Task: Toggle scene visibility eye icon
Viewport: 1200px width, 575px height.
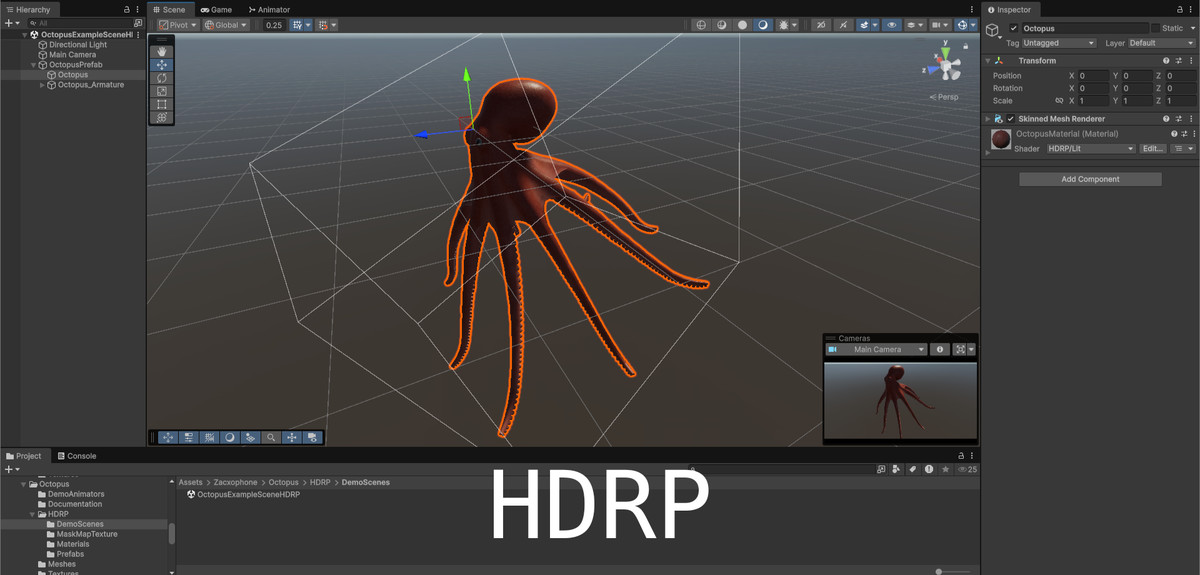Action: pyautogui.click(x=891, y=25)
